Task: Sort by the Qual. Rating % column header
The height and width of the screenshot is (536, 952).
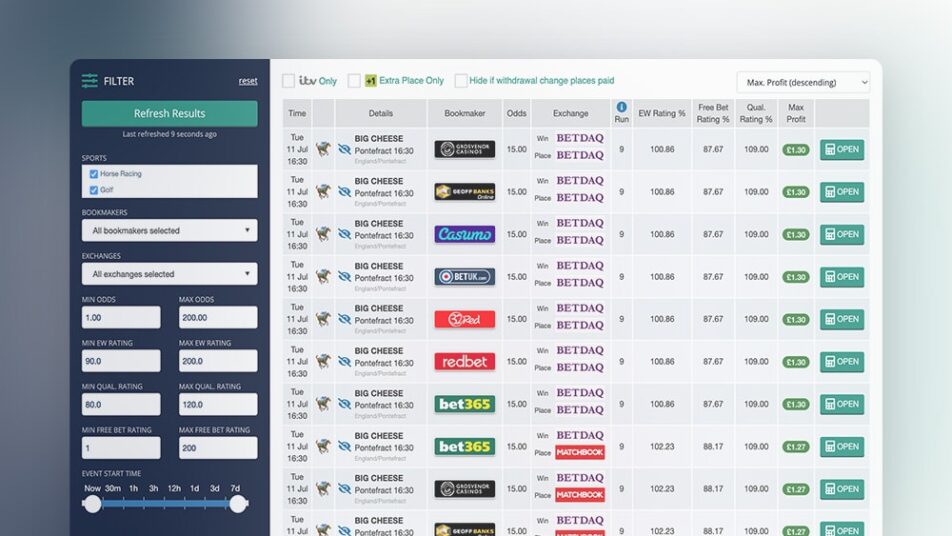Action: pos(756,114)
